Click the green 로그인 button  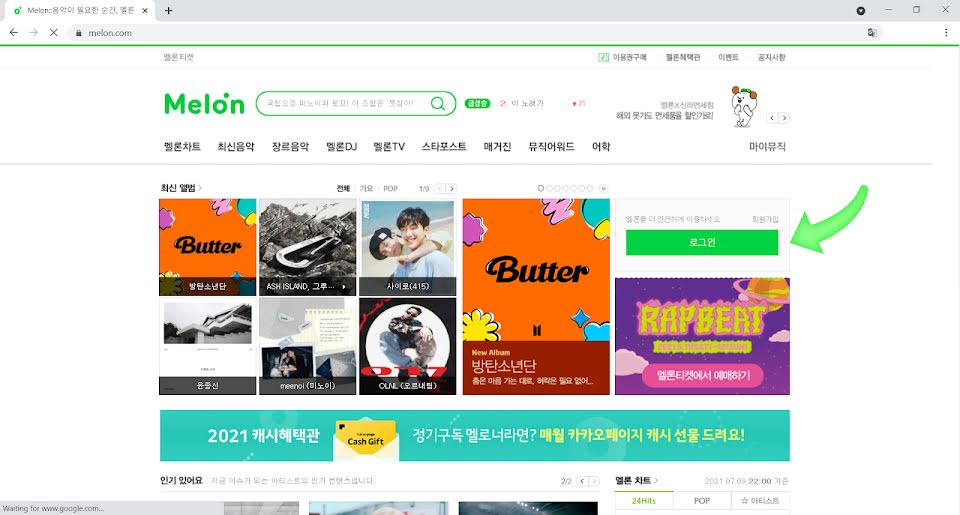(x=702, y=242)
